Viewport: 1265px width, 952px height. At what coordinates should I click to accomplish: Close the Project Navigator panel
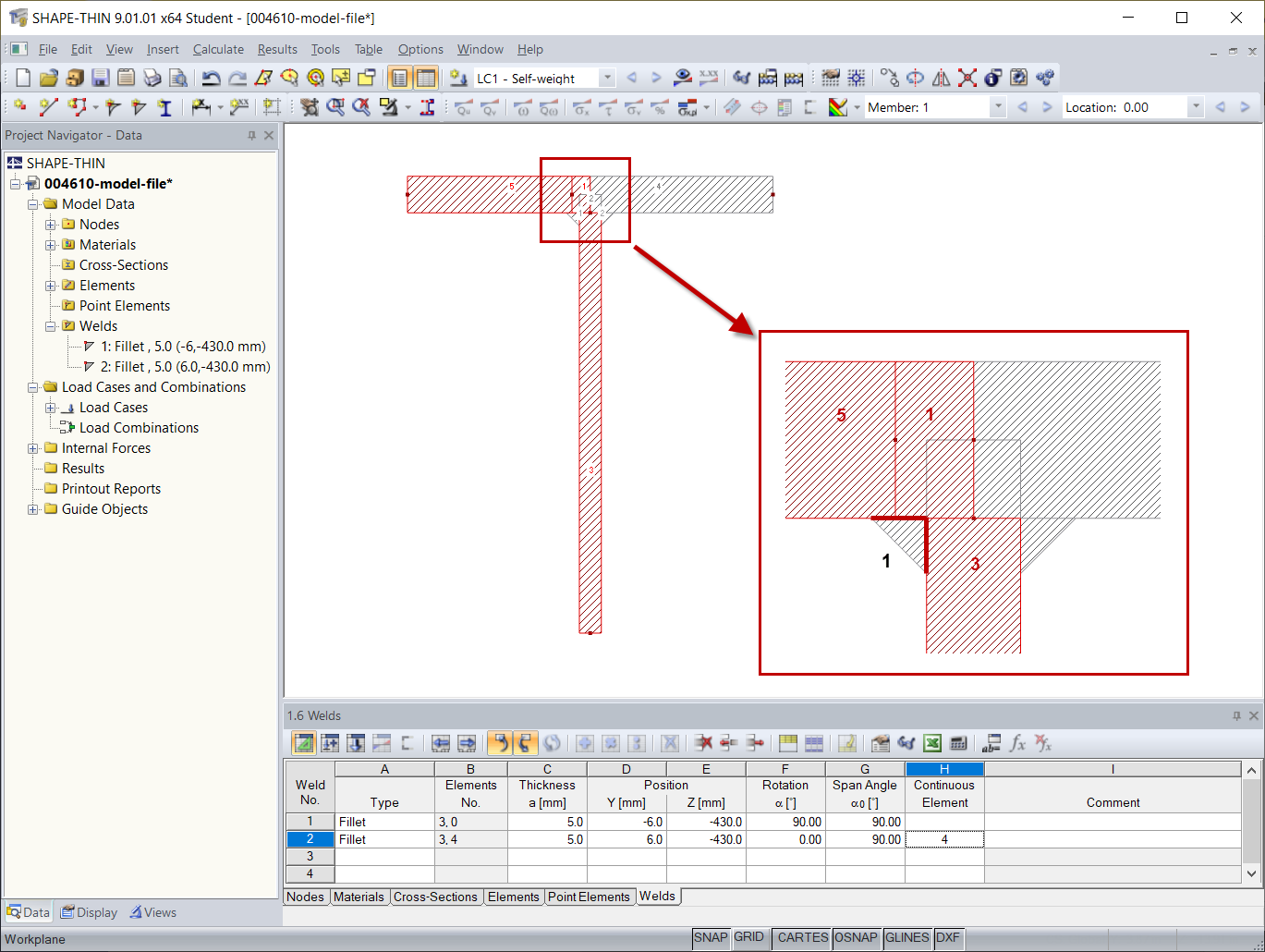(x=269, y=135)
